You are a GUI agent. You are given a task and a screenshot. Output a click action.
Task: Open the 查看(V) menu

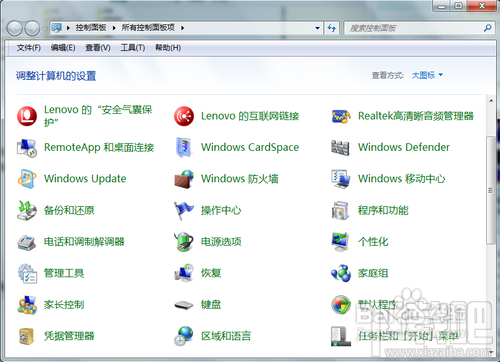[98, 48]
